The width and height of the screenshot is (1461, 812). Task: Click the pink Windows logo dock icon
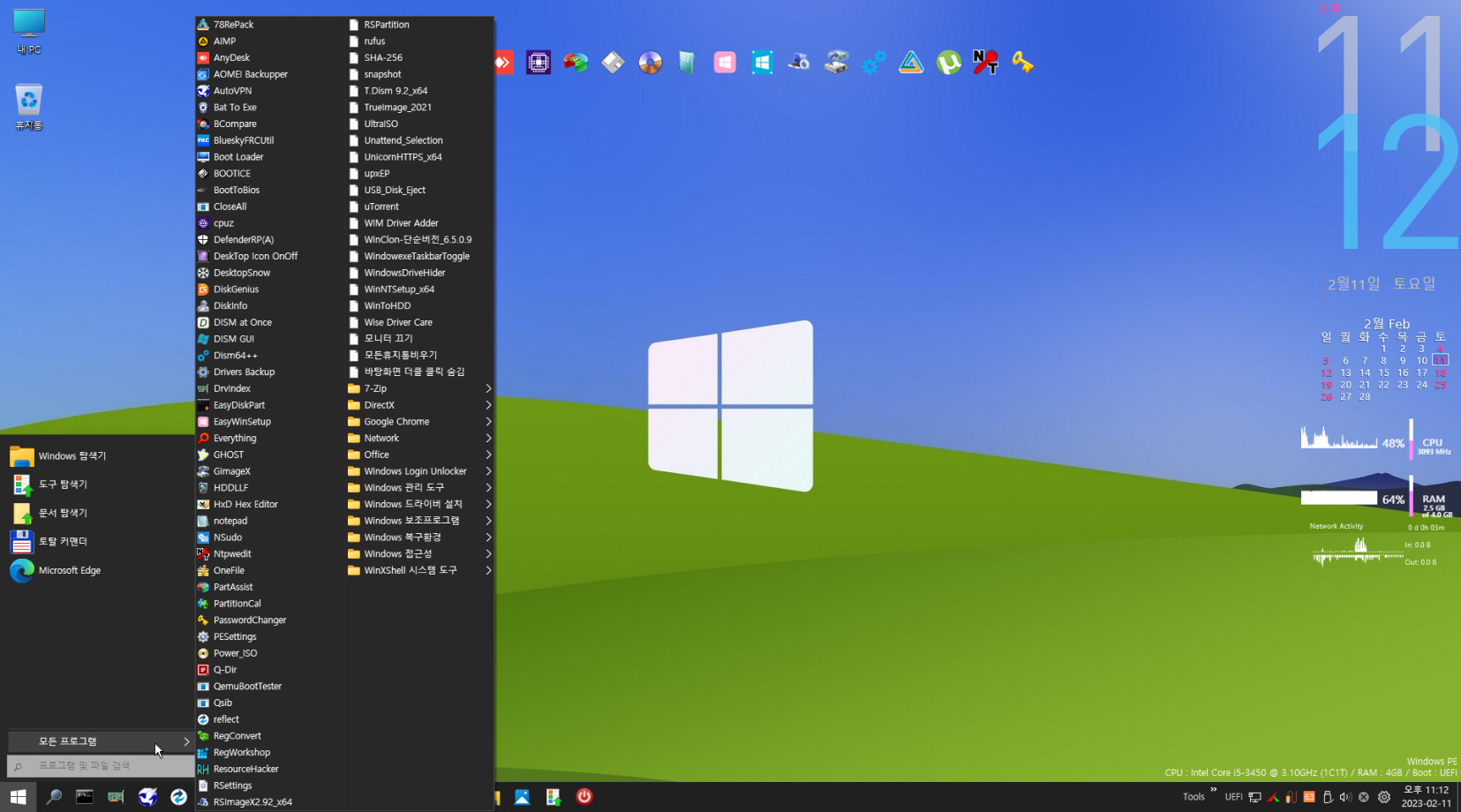tap(725, 63)
